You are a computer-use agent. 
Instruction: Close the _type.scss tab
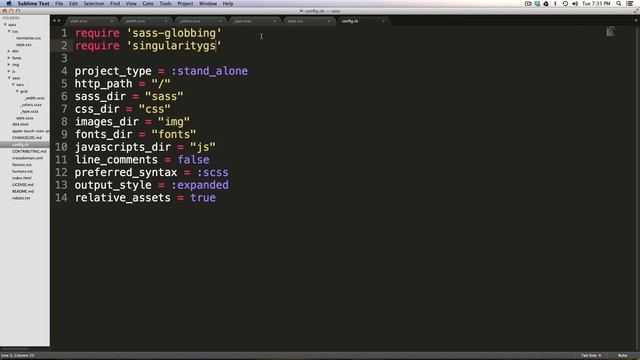coord(274,21)
